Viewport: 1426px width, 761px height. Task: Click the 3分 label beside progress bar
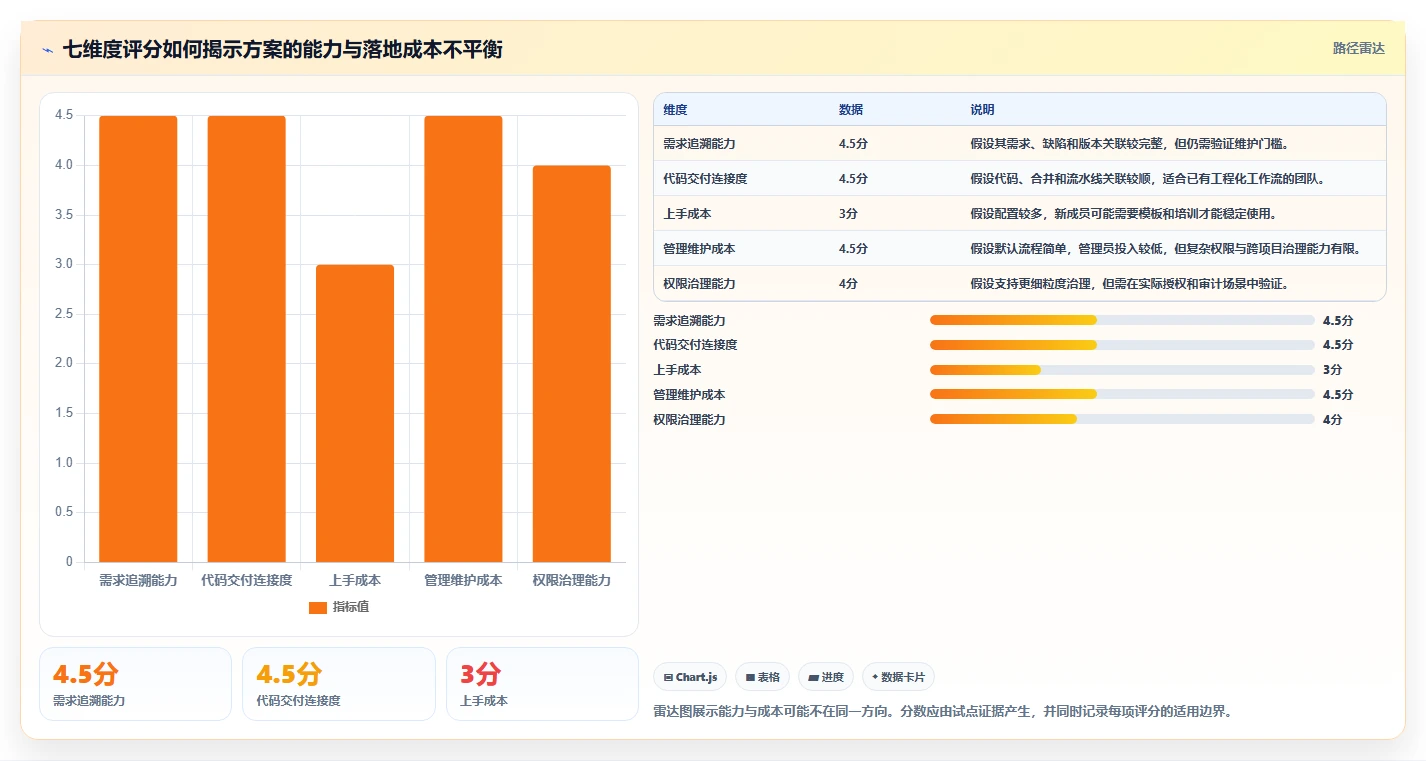[1332, 370]
